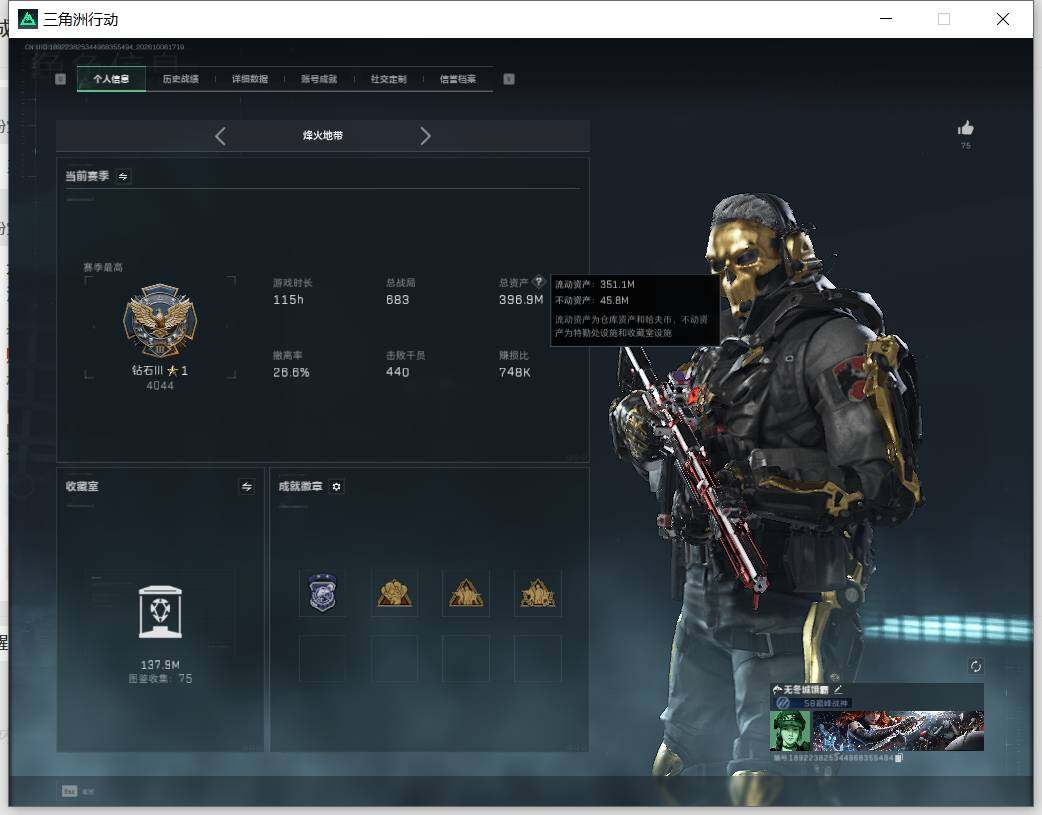Select the third gold triangle achievement badge

[466, 593]
